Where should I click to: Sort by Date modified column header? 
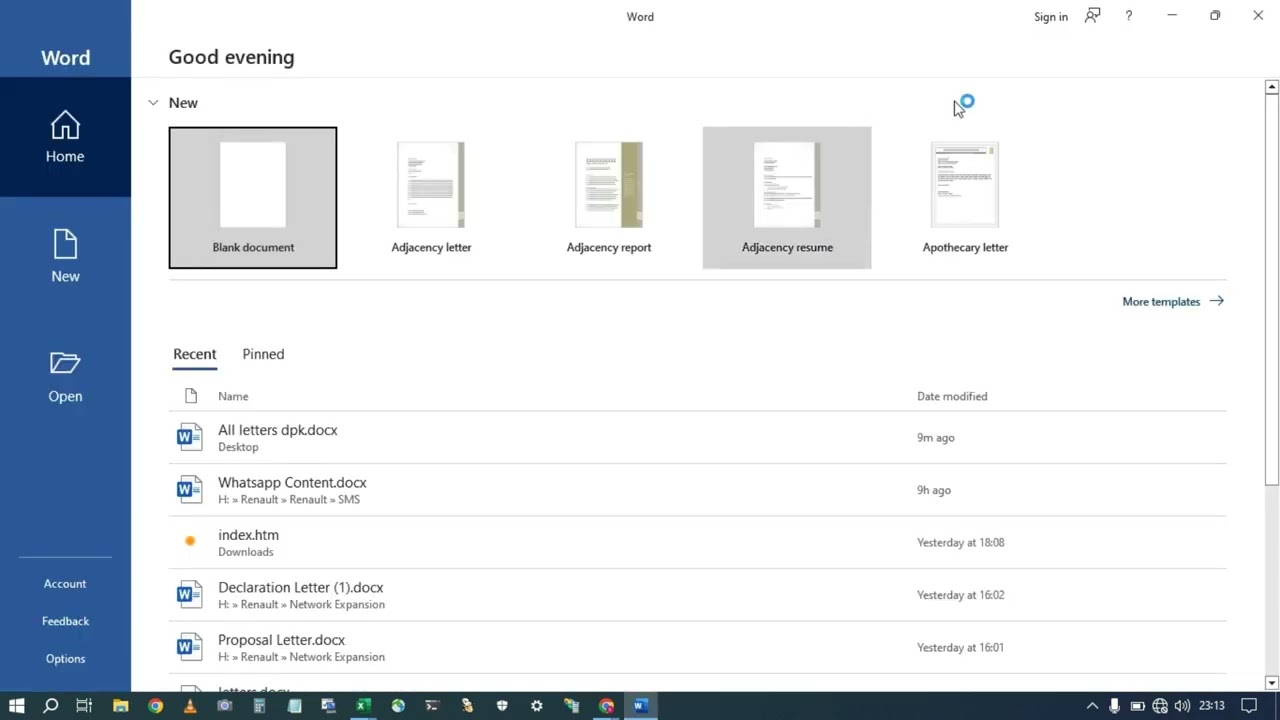click(952, 396)
